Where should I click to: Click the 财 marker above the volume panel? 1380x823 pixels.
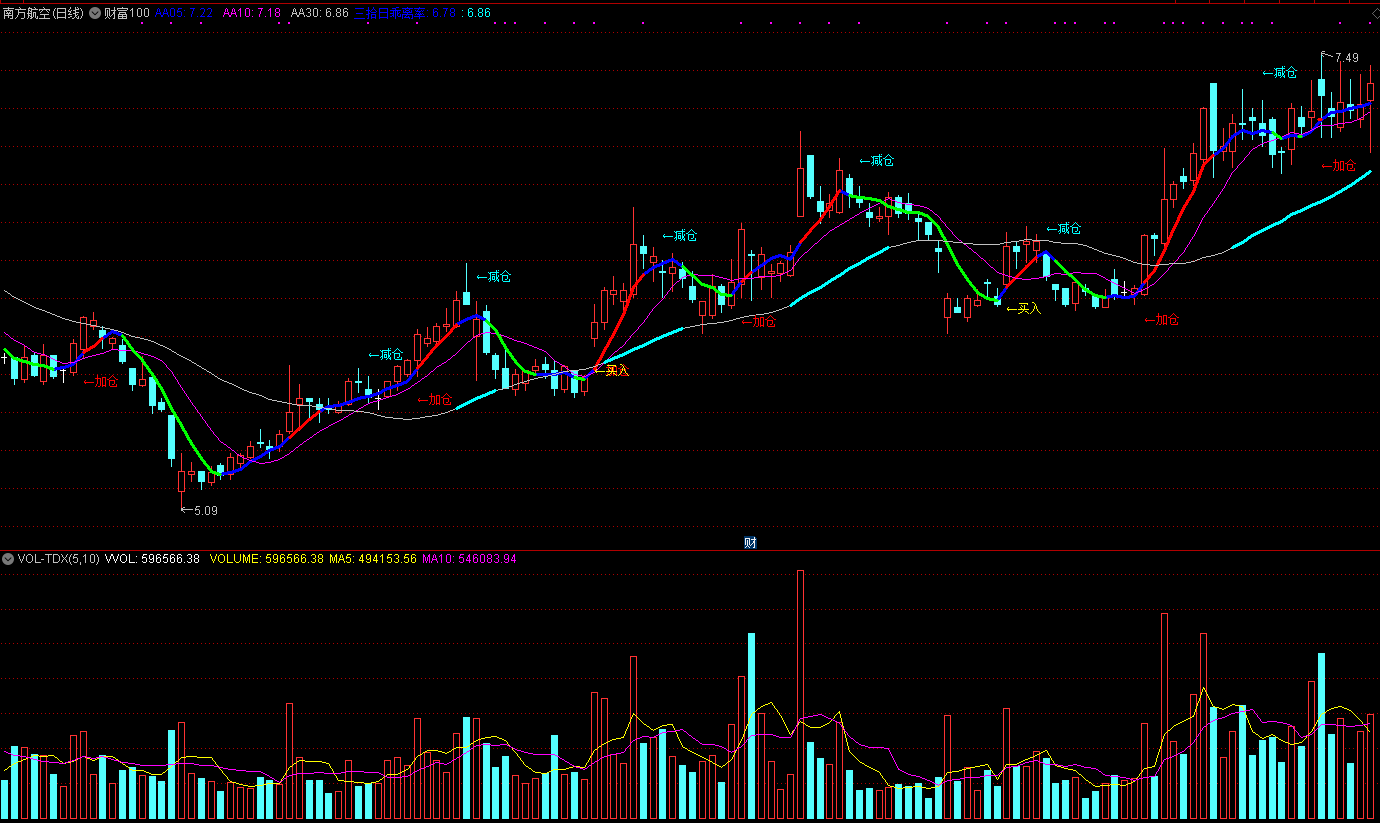(x=750, y=543)
